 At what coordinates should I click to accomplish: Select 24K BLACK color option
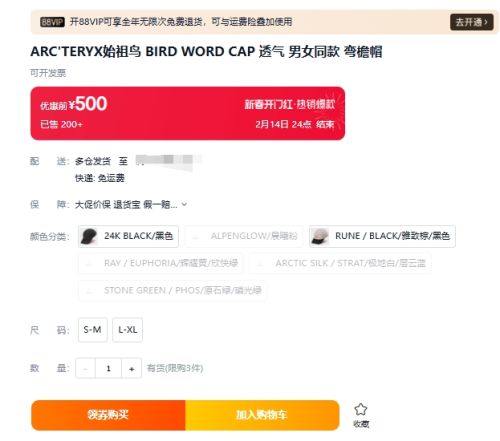[x=128, y=236]
